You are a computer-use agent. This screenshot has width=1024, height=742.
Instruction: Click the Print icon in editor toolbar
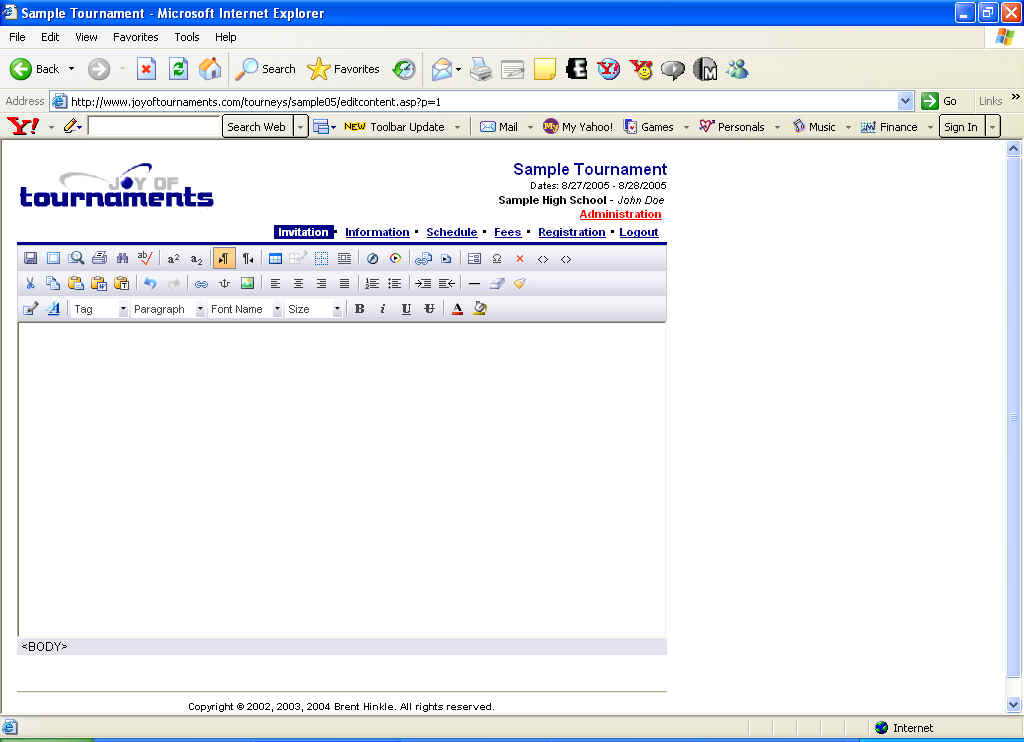tap(99, 259)
